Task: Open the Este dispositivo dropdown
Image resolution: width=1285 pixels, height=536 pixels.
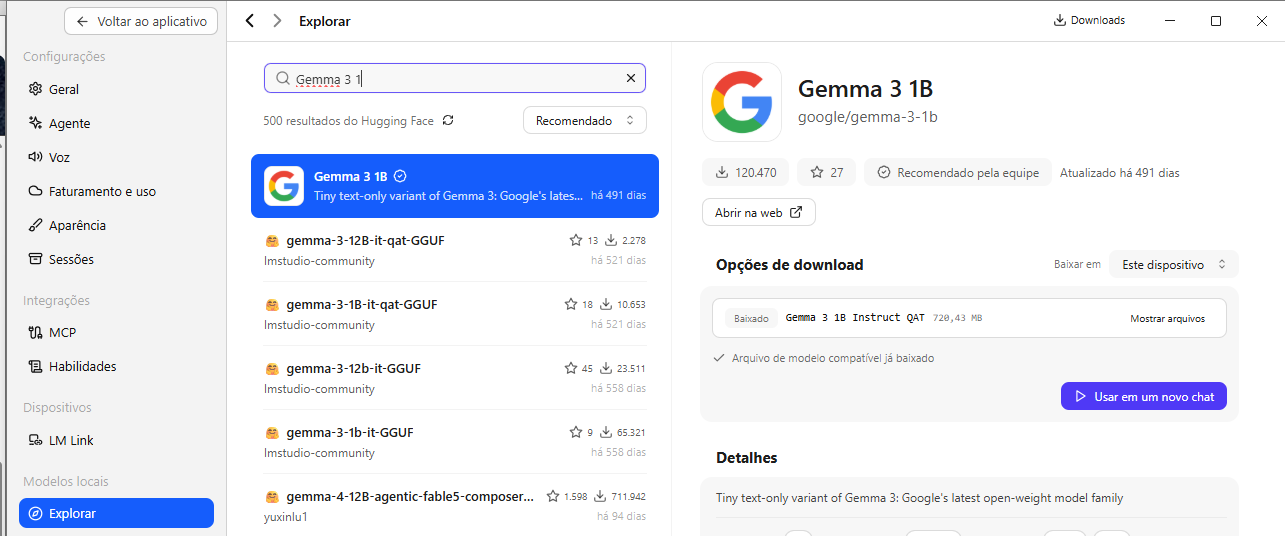Action: tap(1174, 264)
